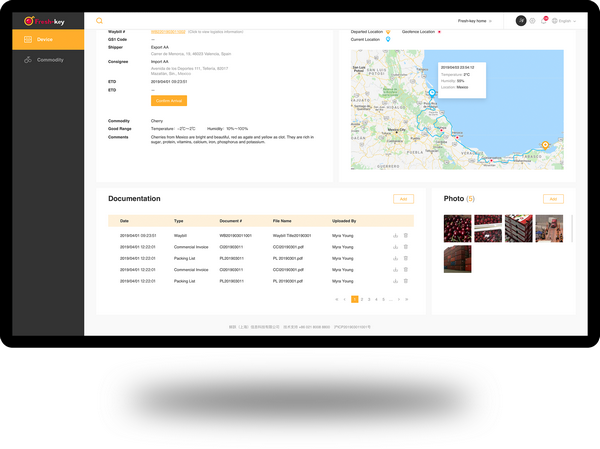This screenshot has height=449, width=600.
Task: Click the destination marker on map
Action: [x=544, y=145]
